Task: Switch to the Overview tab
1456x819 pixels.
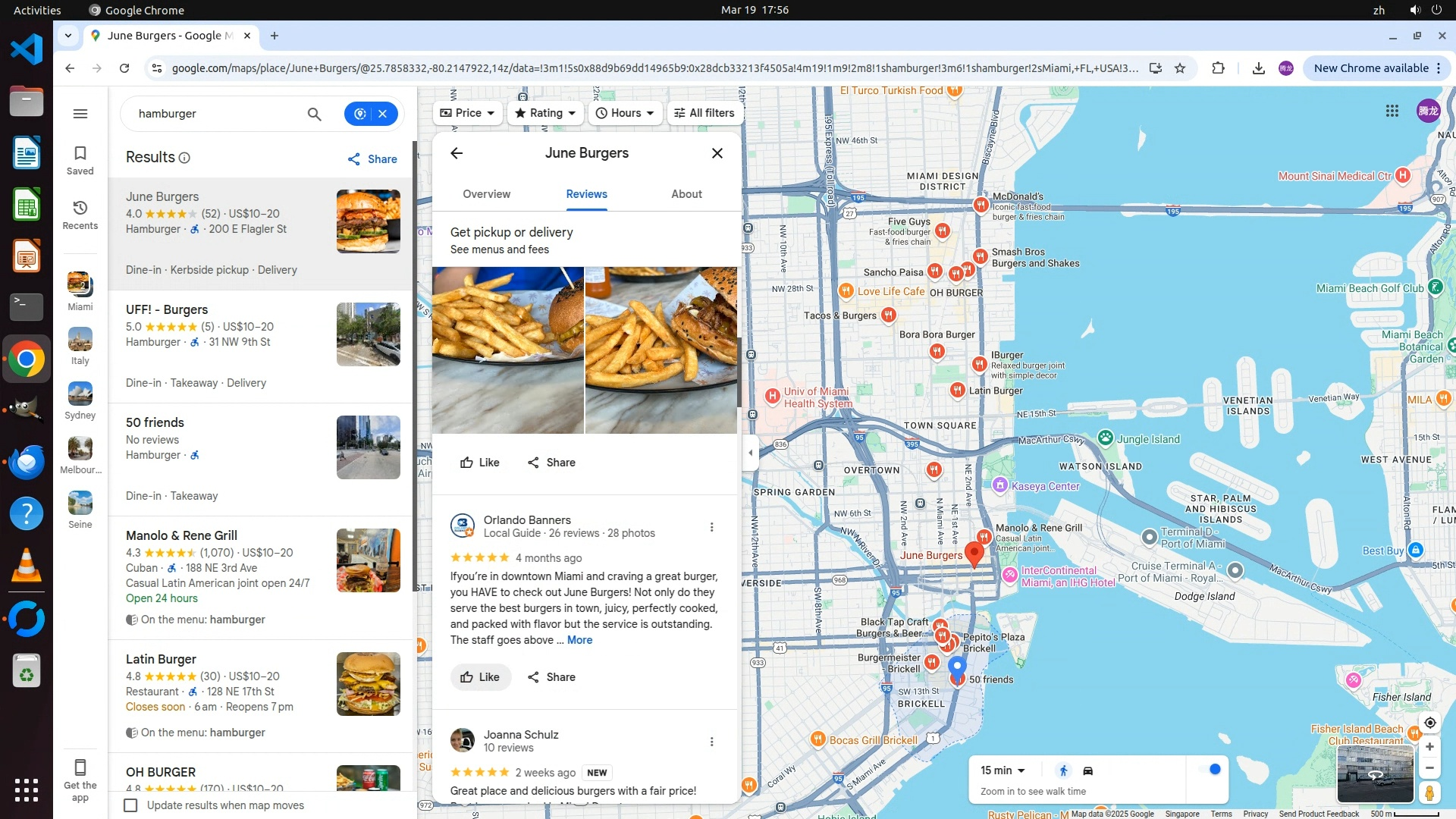Action: tap(486, 194)
